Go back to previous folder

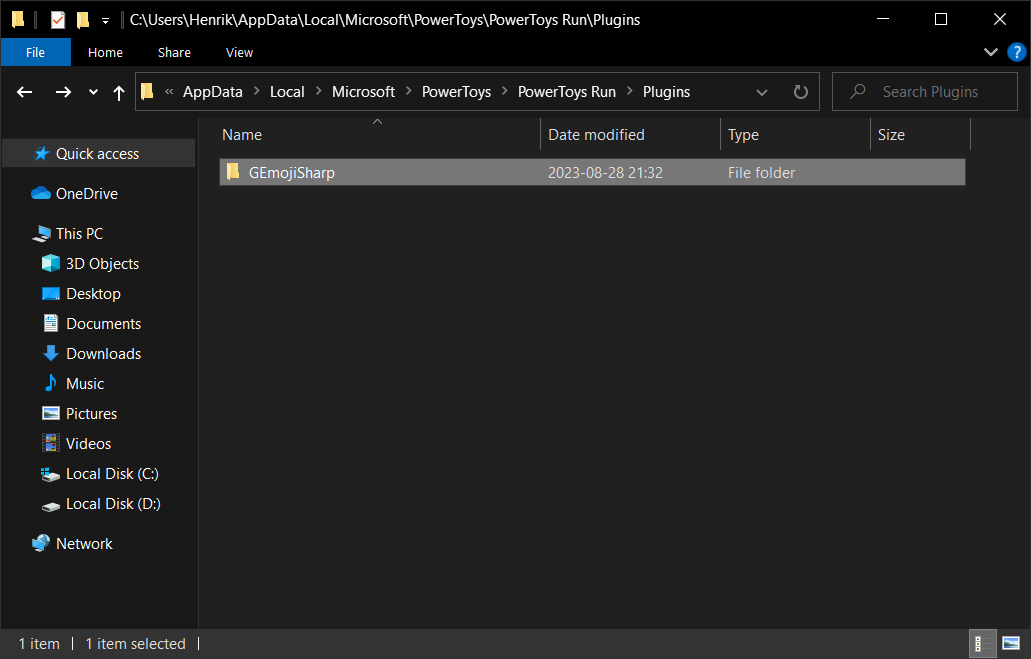click(x=24, y=92)
